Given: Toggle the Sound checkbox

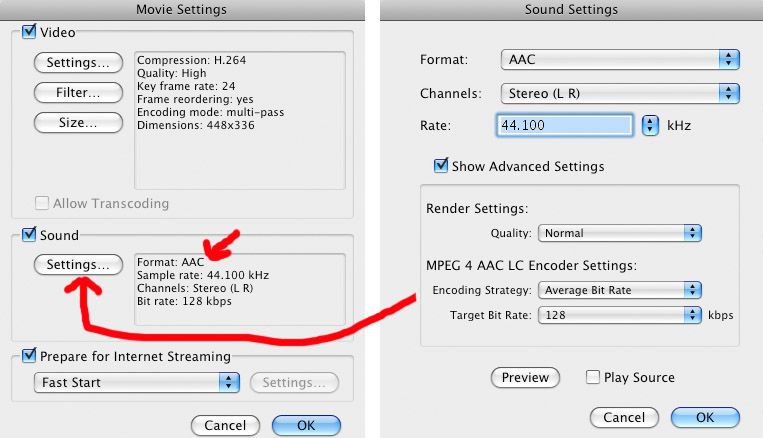Looking at the screenshot, I should [x=28, y=235].
